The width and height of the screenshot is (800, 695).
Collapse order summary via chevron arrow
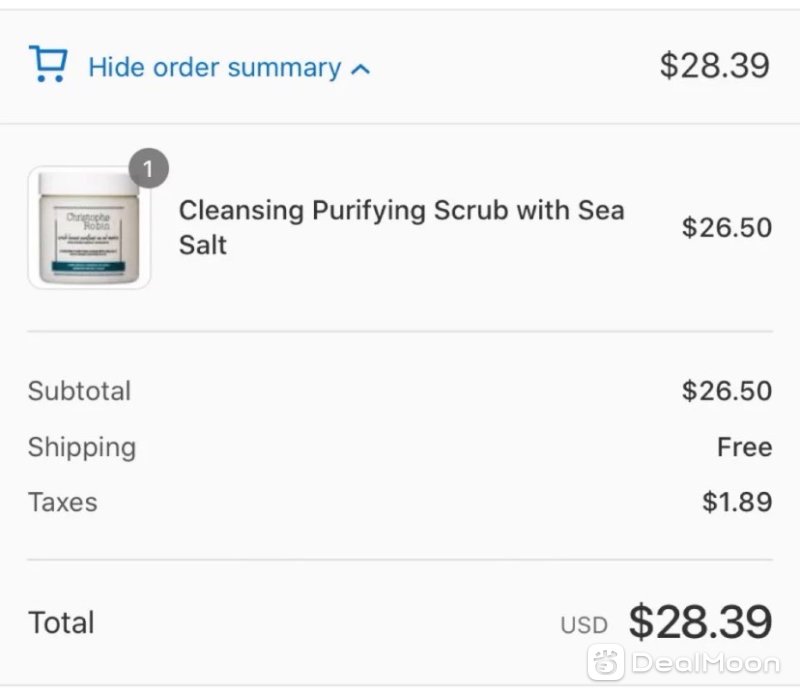click(360, 69)
